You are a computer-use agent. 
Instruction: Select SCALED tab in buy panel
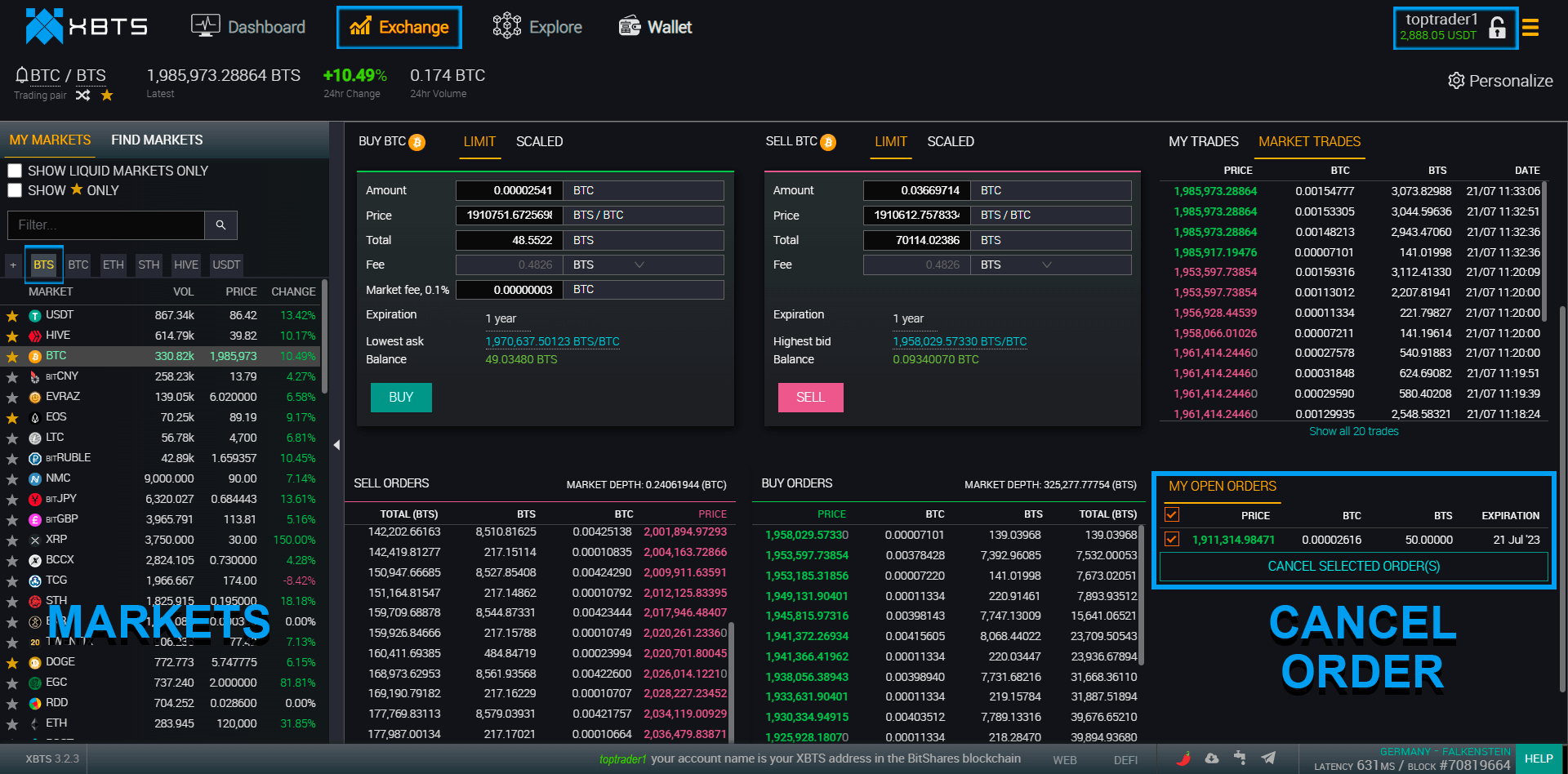[539, 141]
